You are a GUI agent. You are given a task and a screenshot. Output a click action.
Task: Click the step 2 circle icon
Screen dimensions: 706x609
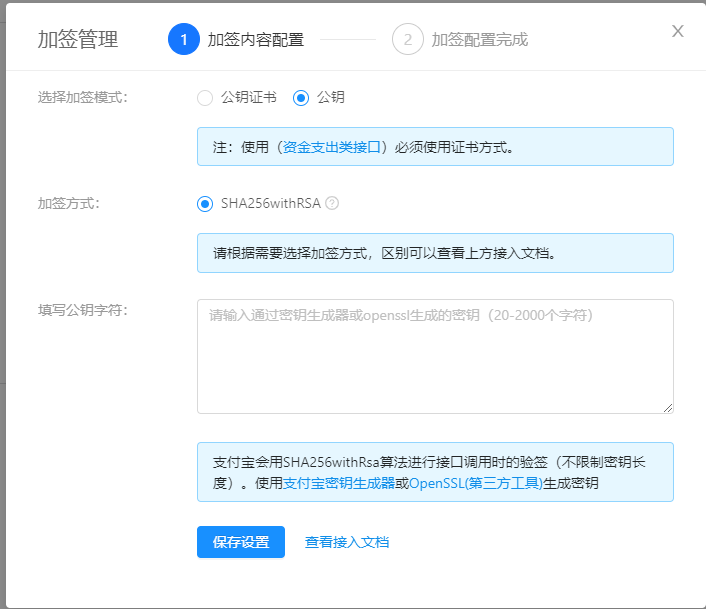click(x=408, y=40)
